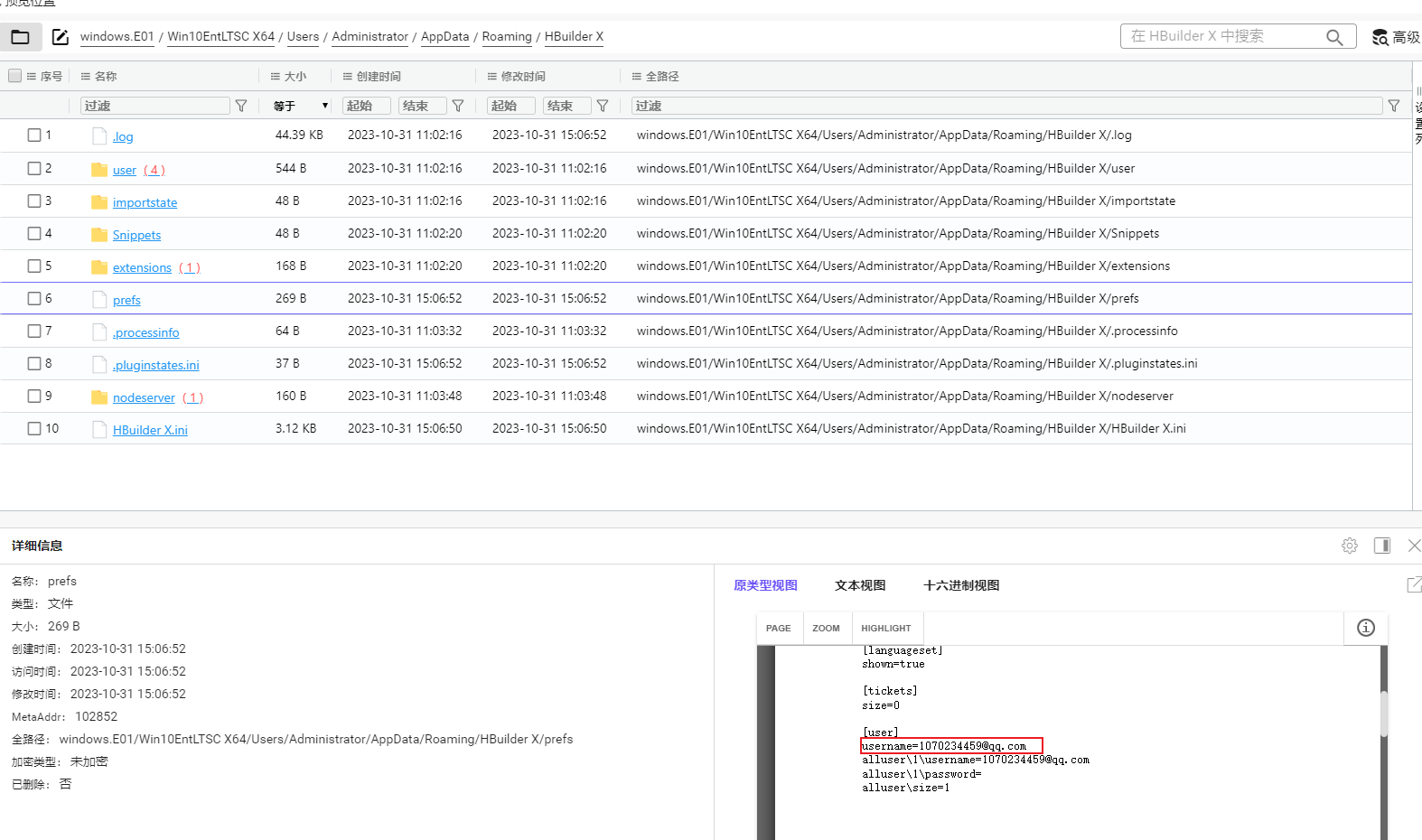Switch to 原类型视图 tab

pos(765,585)
